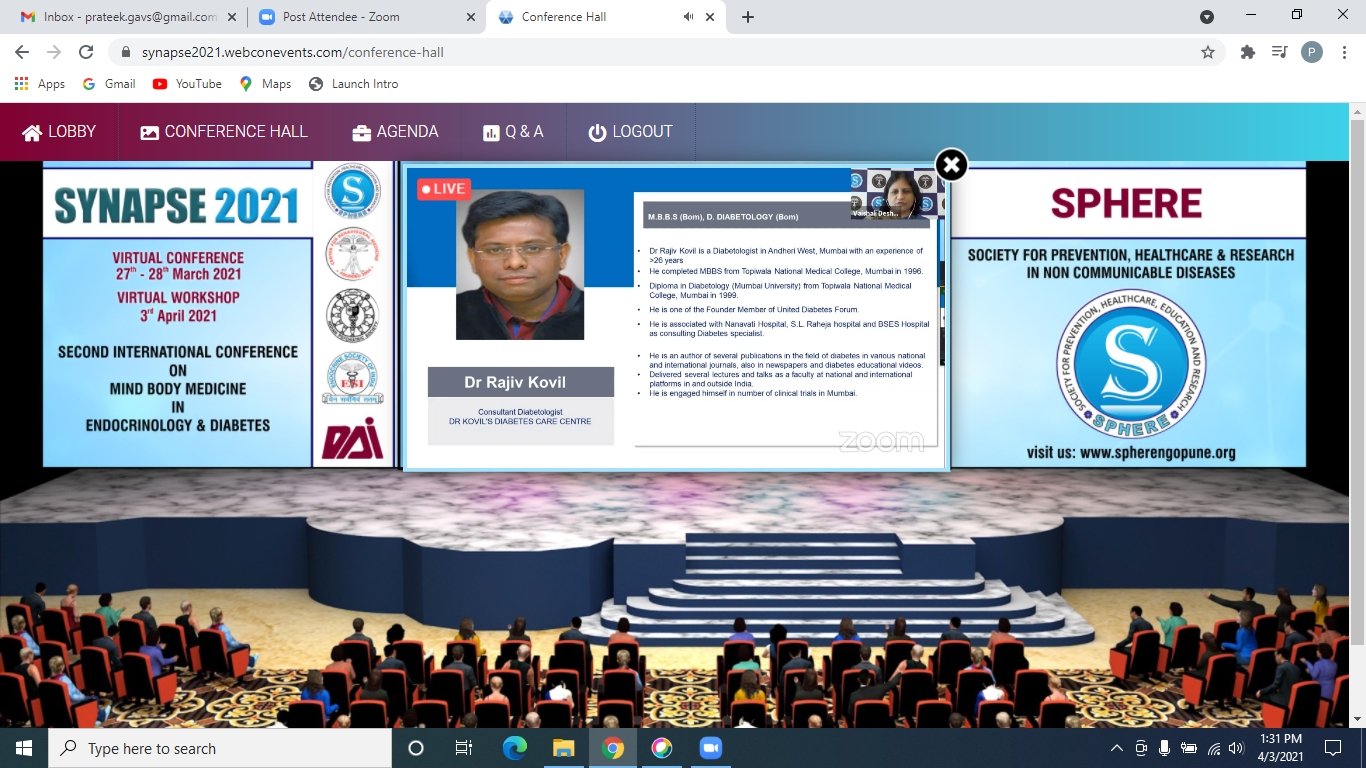Viewport: 1366px width, 768px height.
Task: Open the Lobby navigation item
Action: [x=59, y=132]
